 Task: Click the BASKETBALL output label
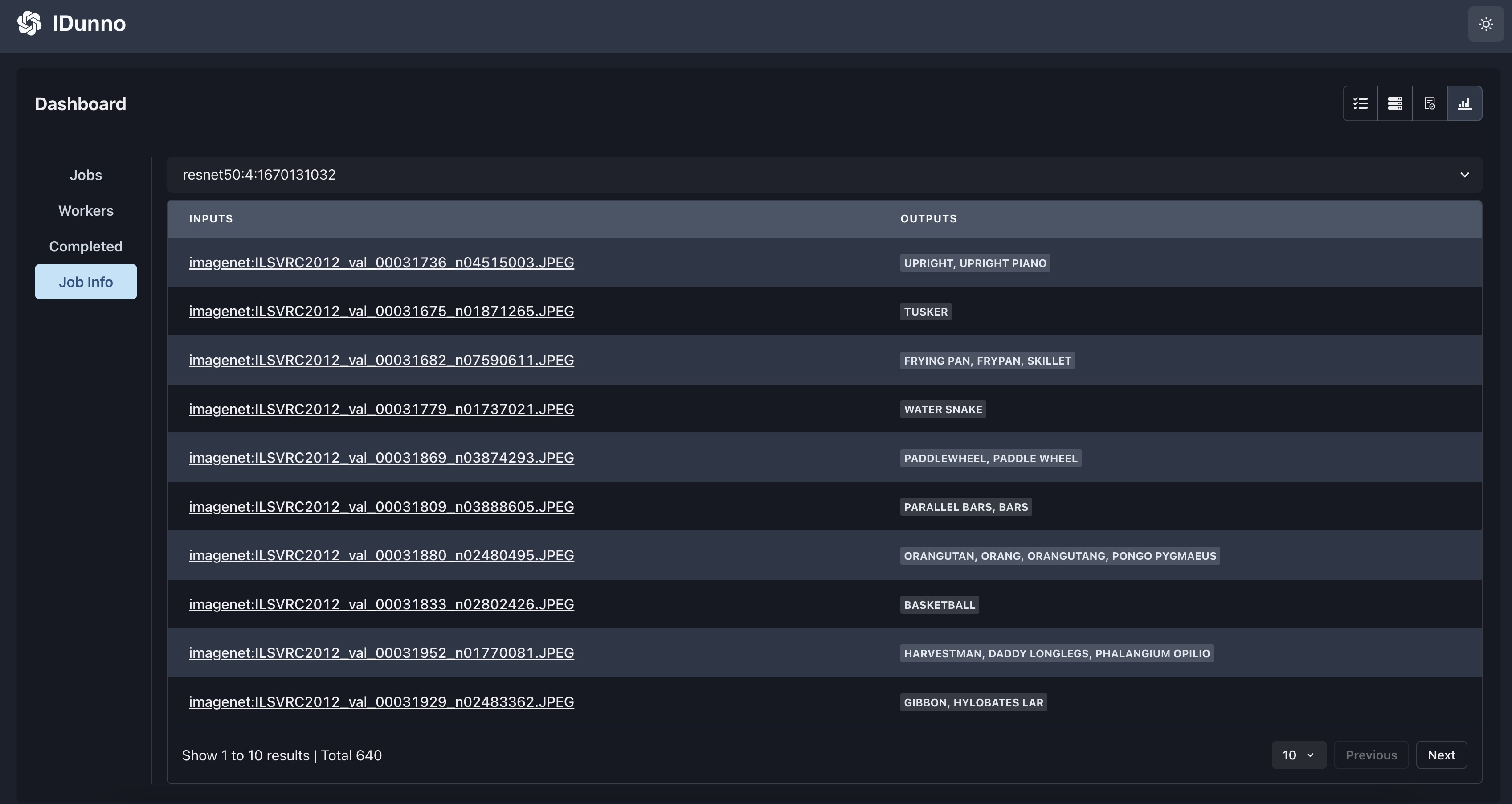click(x=939, y=605)
